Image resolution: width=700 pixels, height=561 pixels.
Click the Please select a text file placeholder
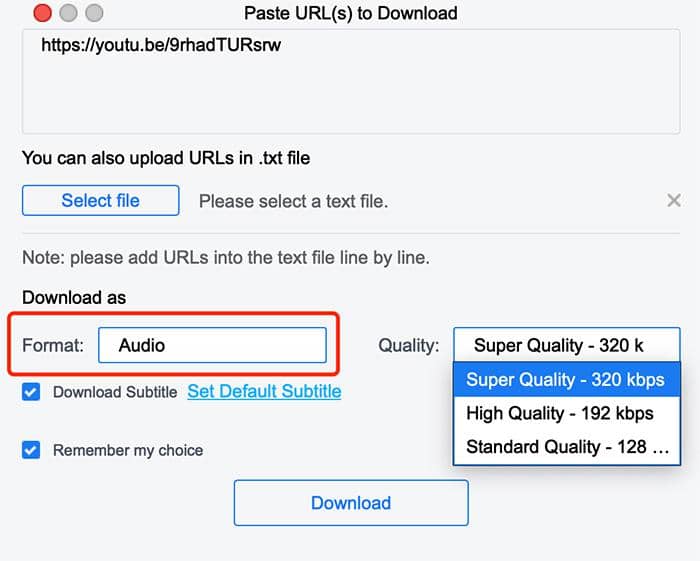(x=293, y=201)
